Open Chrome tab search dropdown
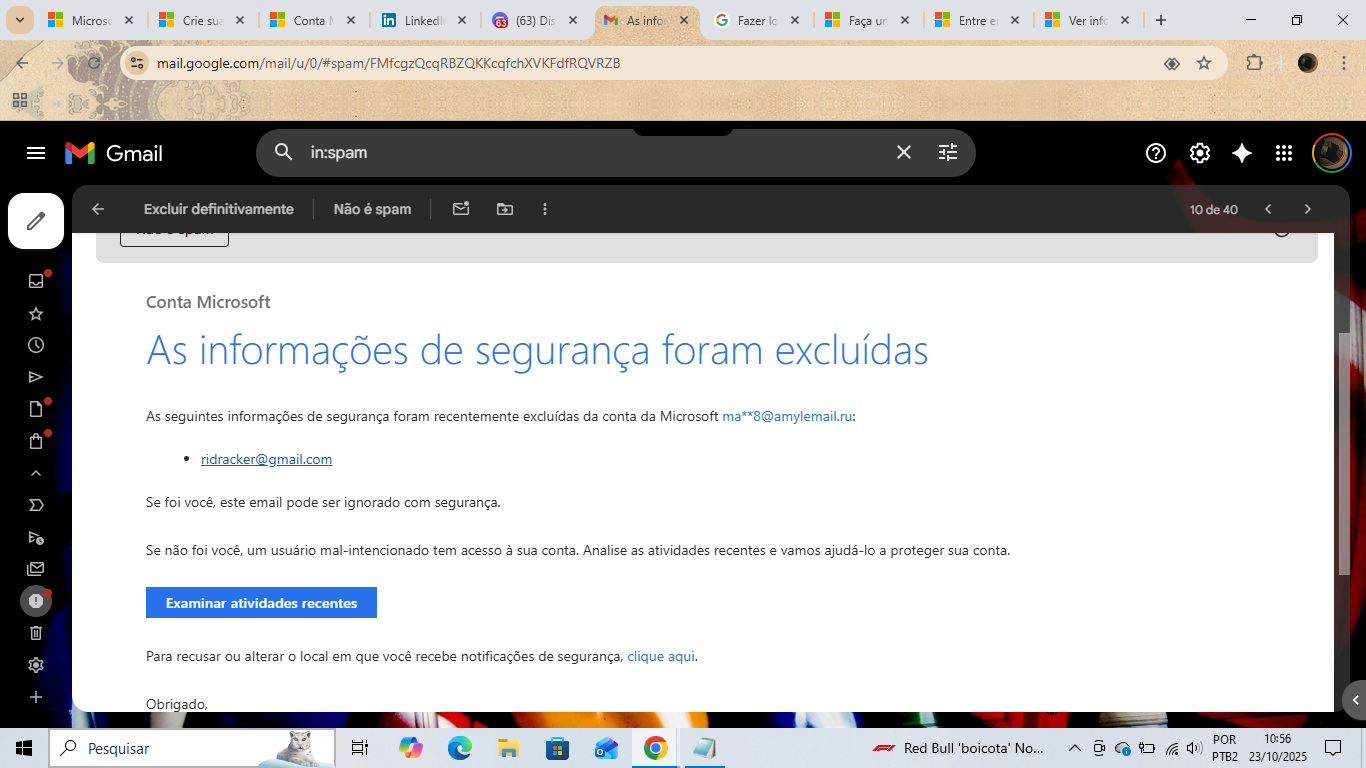The height and width of the screenshot is (768, 1366). (19, 20)
